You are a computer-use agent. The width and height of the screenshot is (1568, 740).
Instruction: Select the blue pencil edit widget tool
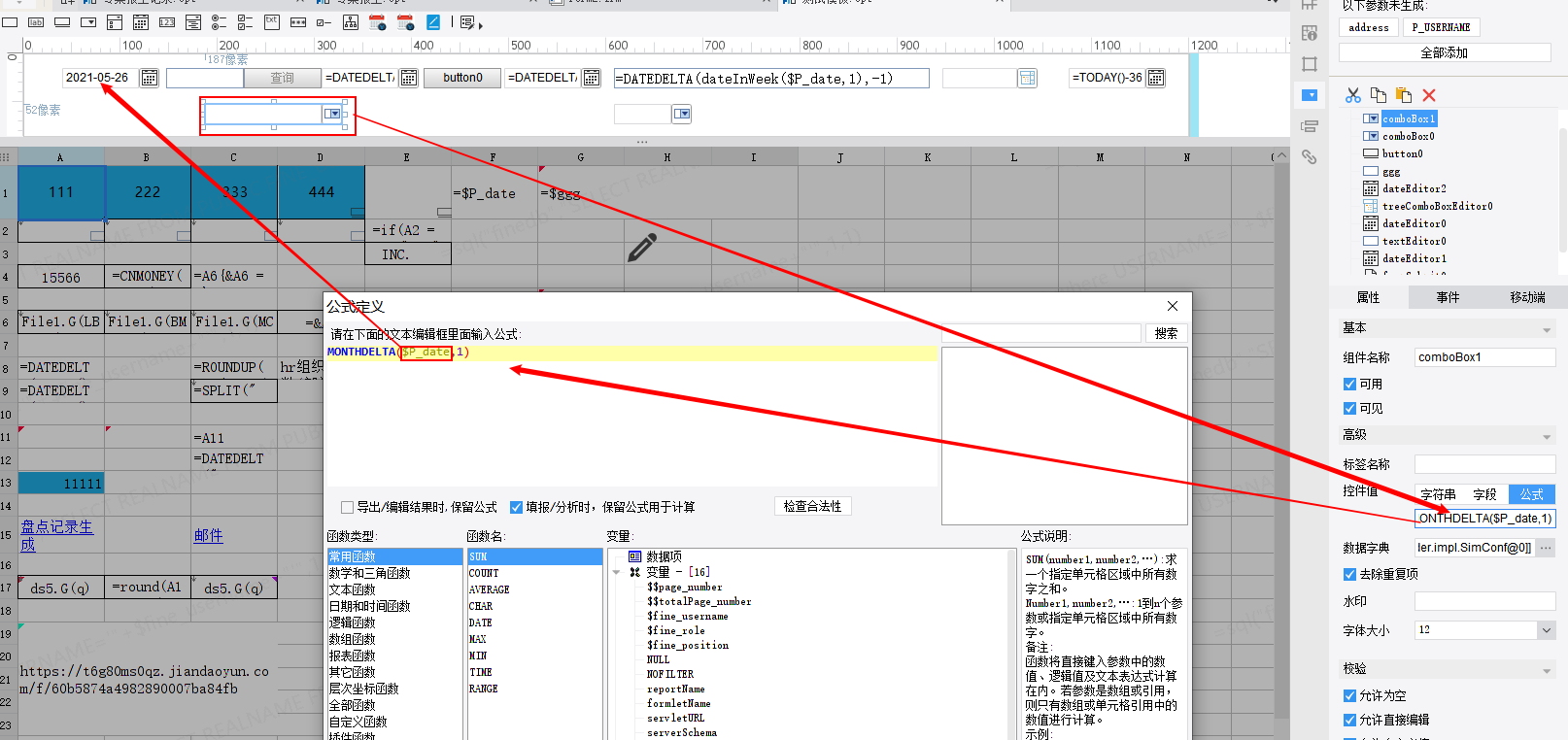pyautogui.click(x=433, y=22)
